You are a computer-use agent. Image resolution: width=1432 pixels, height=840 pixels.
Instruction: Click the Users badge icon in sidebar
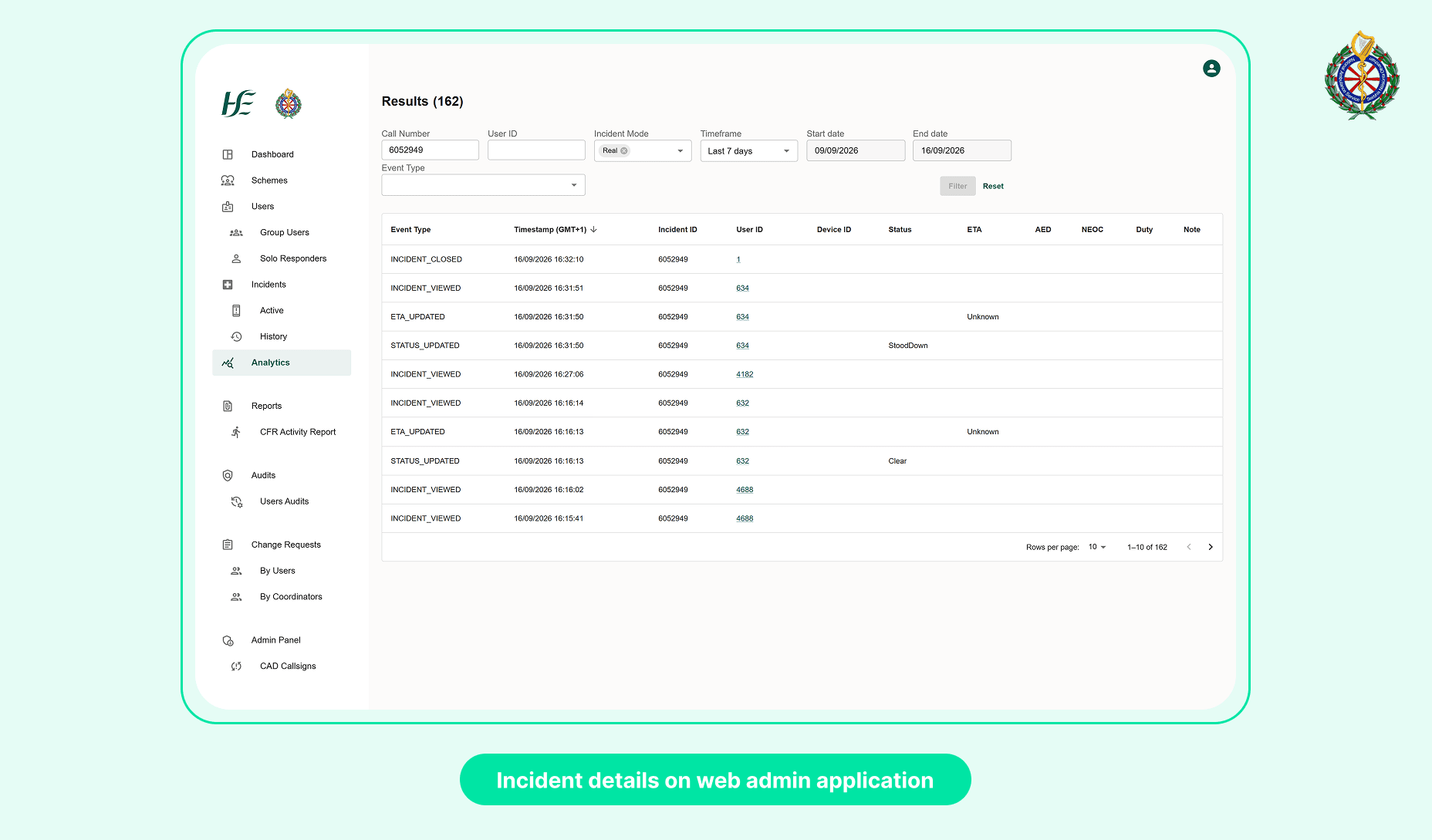[228, 207]
